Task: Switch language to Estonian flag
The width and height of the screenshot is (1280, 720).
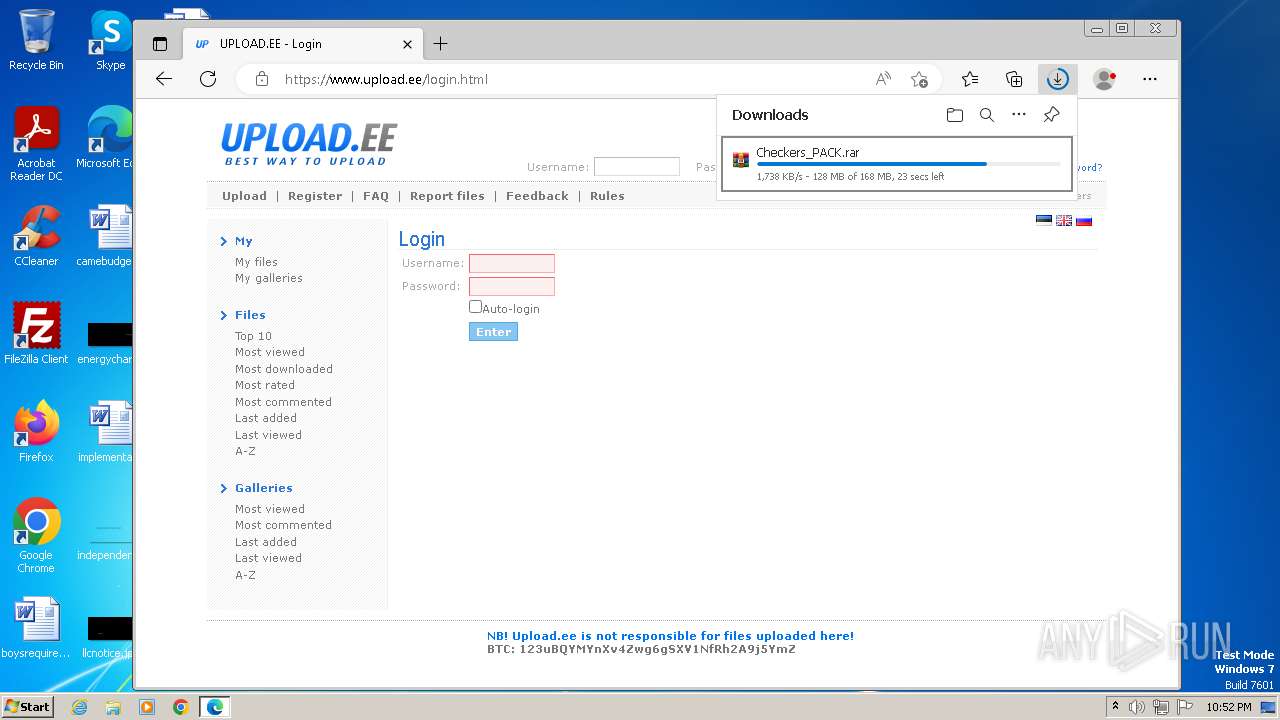Action: 1044,221
